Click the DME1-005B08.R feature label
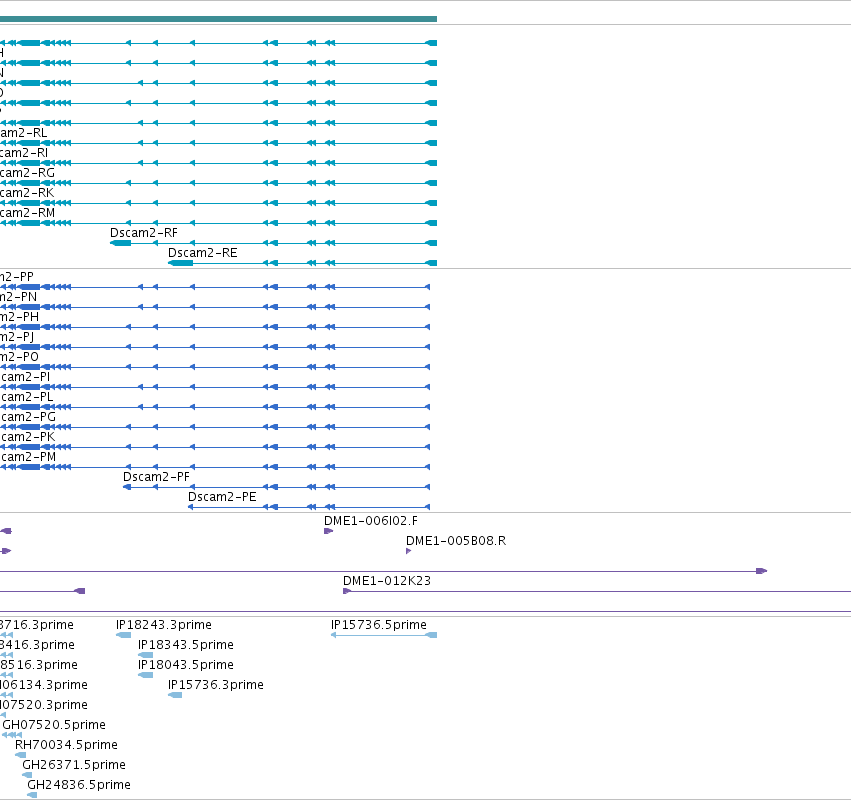This screenshot has height=800, width=851. click(456, 541)
